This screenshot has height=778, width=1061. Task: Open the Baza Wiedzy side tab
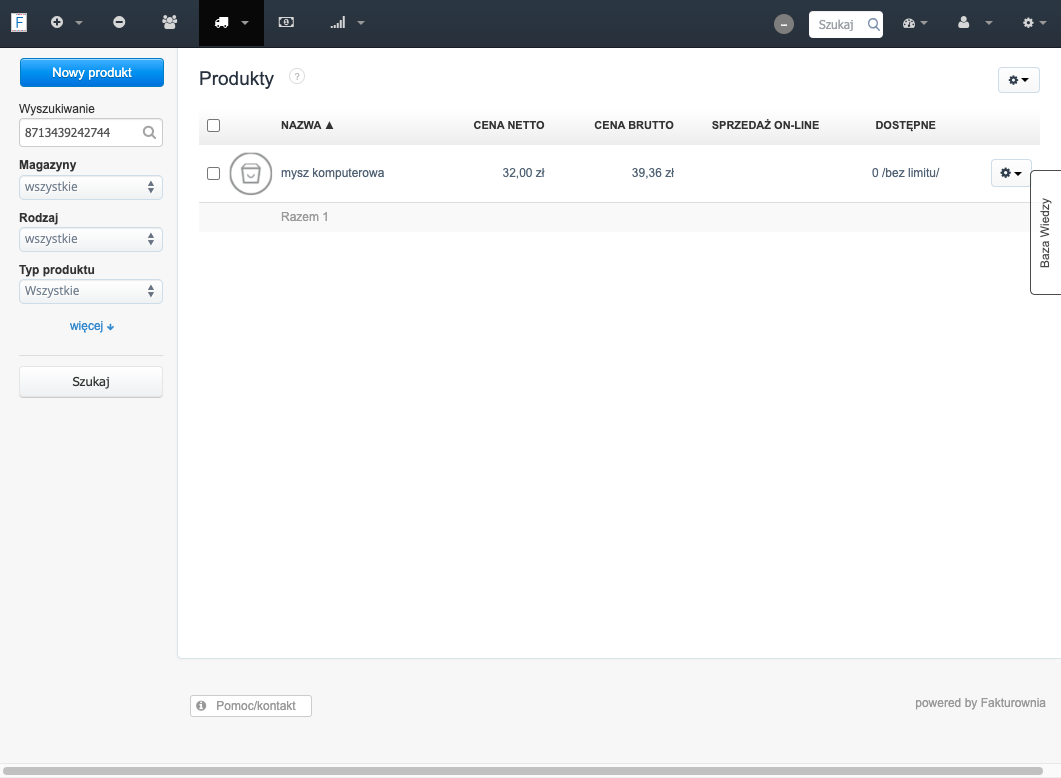1045,233
